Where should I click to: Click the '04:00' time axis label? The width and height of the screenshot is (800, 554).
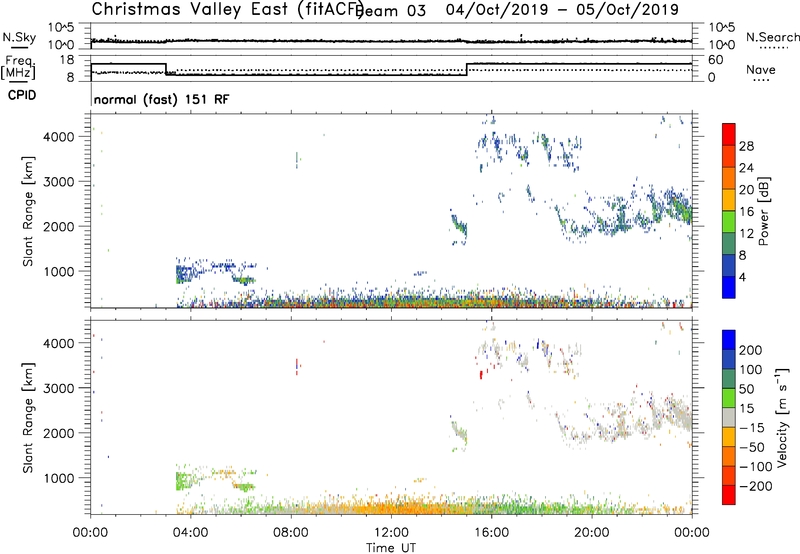pos(190,533)
